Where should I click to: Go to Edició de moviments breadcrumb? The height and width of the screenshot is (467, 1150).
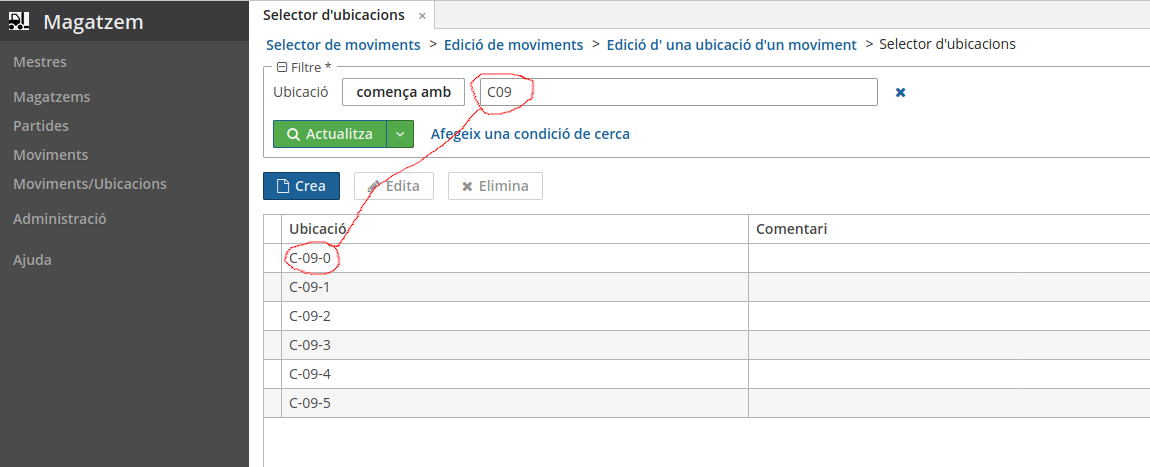pos(513,45)
